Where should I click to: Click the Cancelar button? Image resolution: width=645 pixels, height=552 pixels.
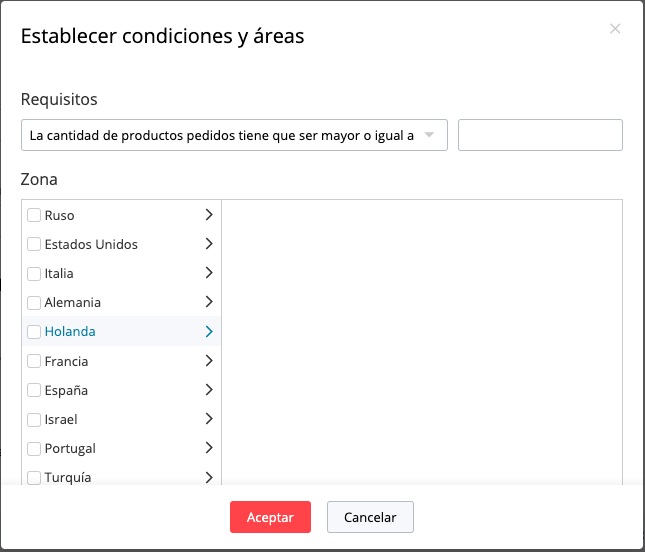370,517
